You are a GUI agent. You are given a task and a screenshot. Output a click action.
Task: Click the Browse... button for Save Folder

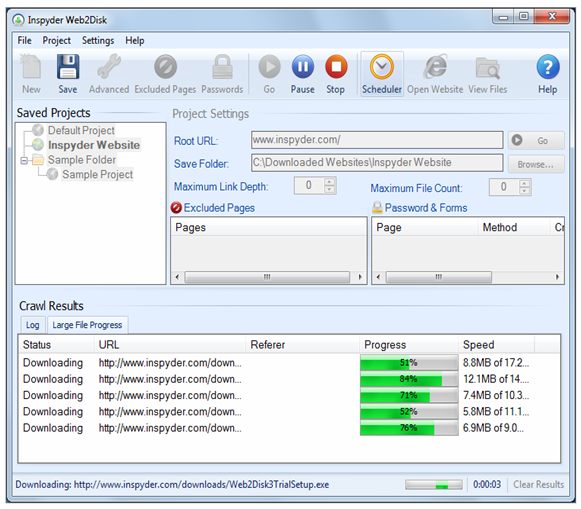click(x=536, y=164)
